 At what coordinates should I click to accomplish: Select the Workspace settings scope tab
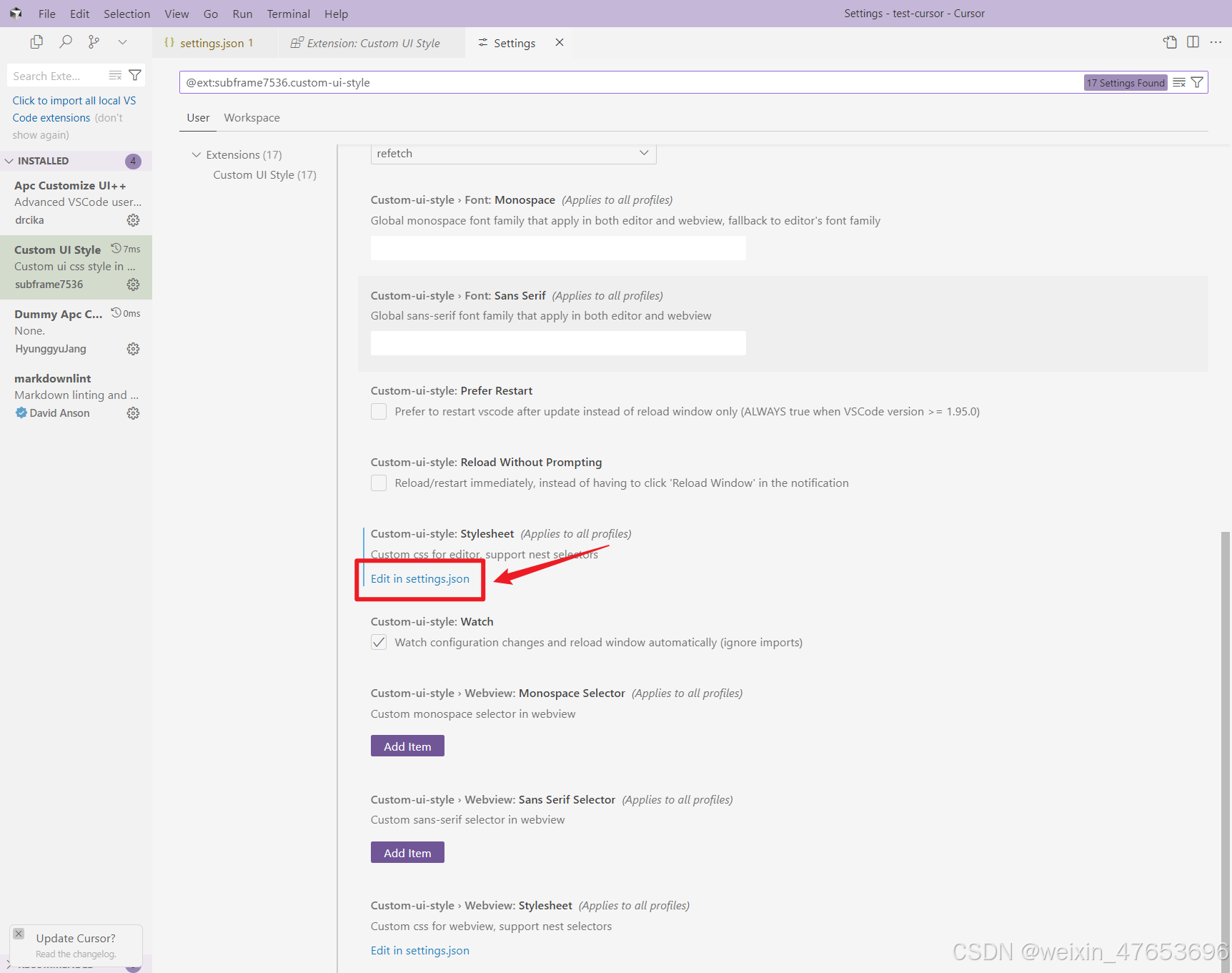252,118
